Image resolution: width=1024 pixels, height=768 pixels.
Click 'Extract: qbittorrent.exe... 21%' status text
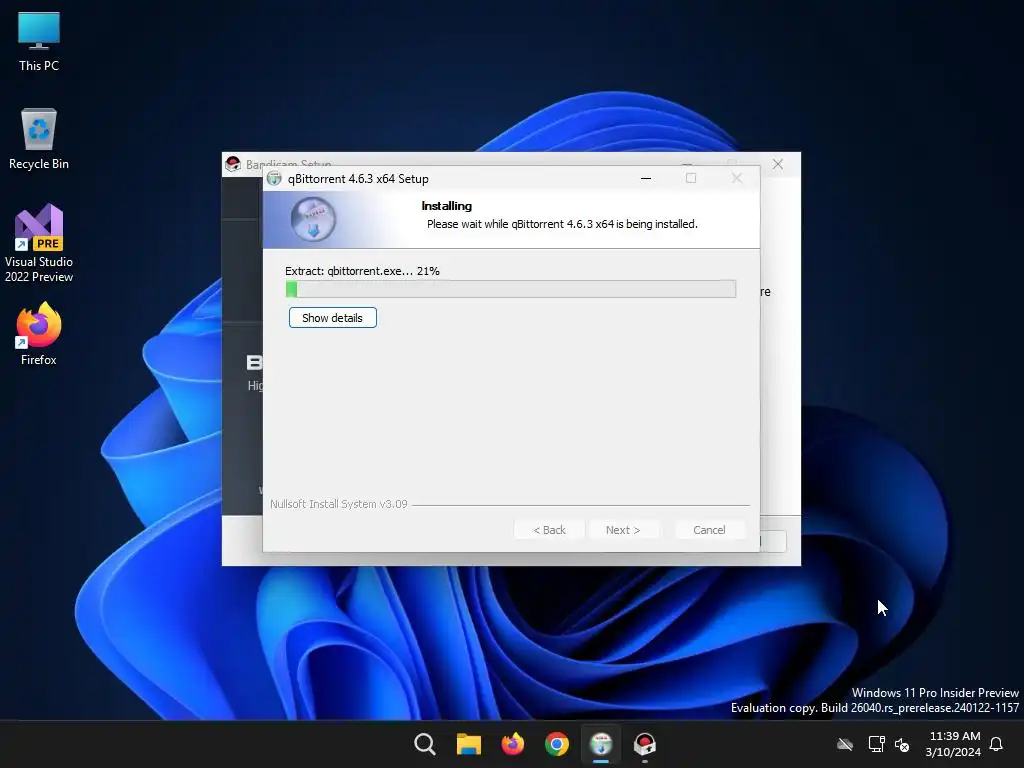tap(362, 271)
